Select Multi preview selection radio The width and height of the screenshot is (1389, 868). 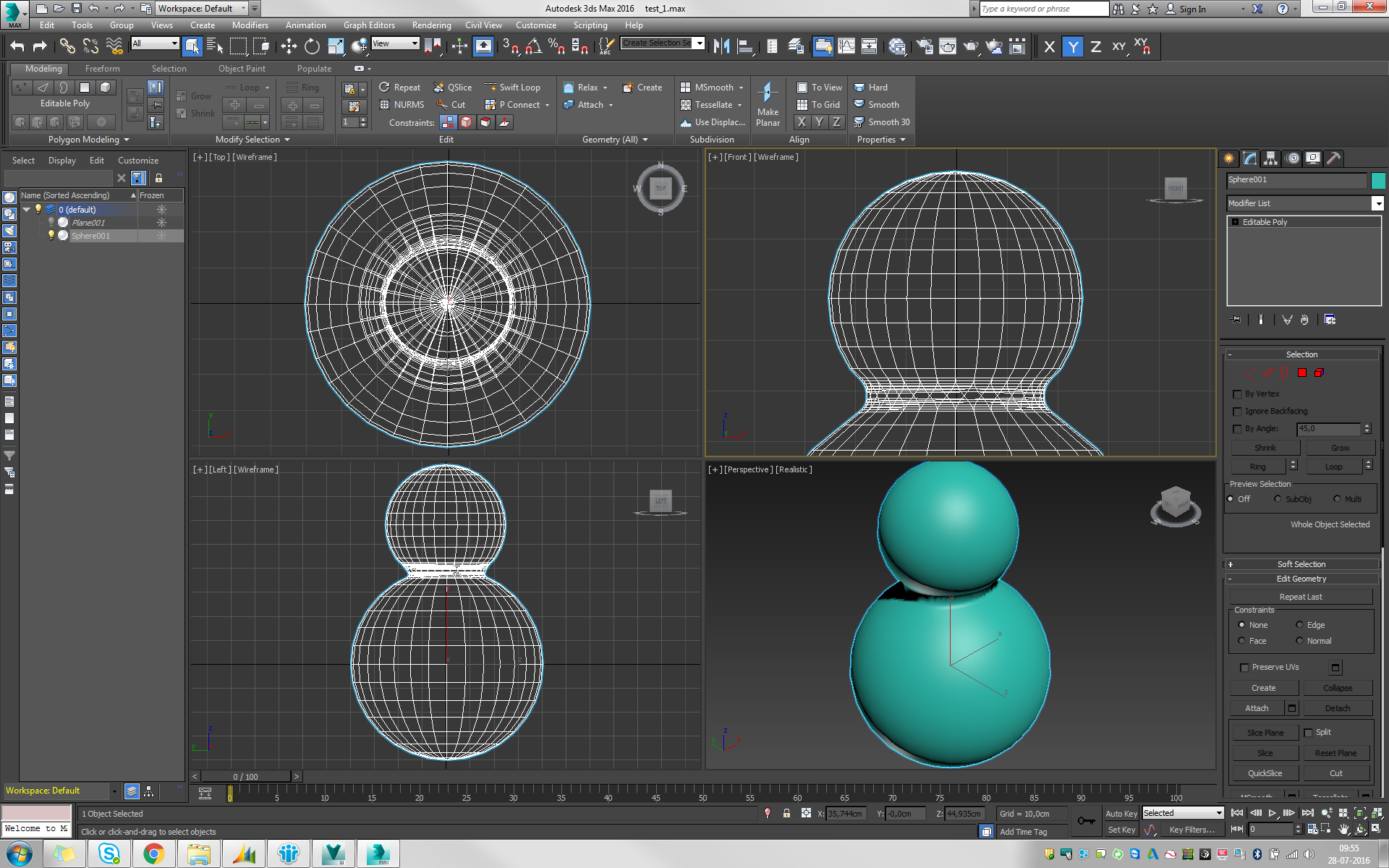click(x=1337, y=499)
